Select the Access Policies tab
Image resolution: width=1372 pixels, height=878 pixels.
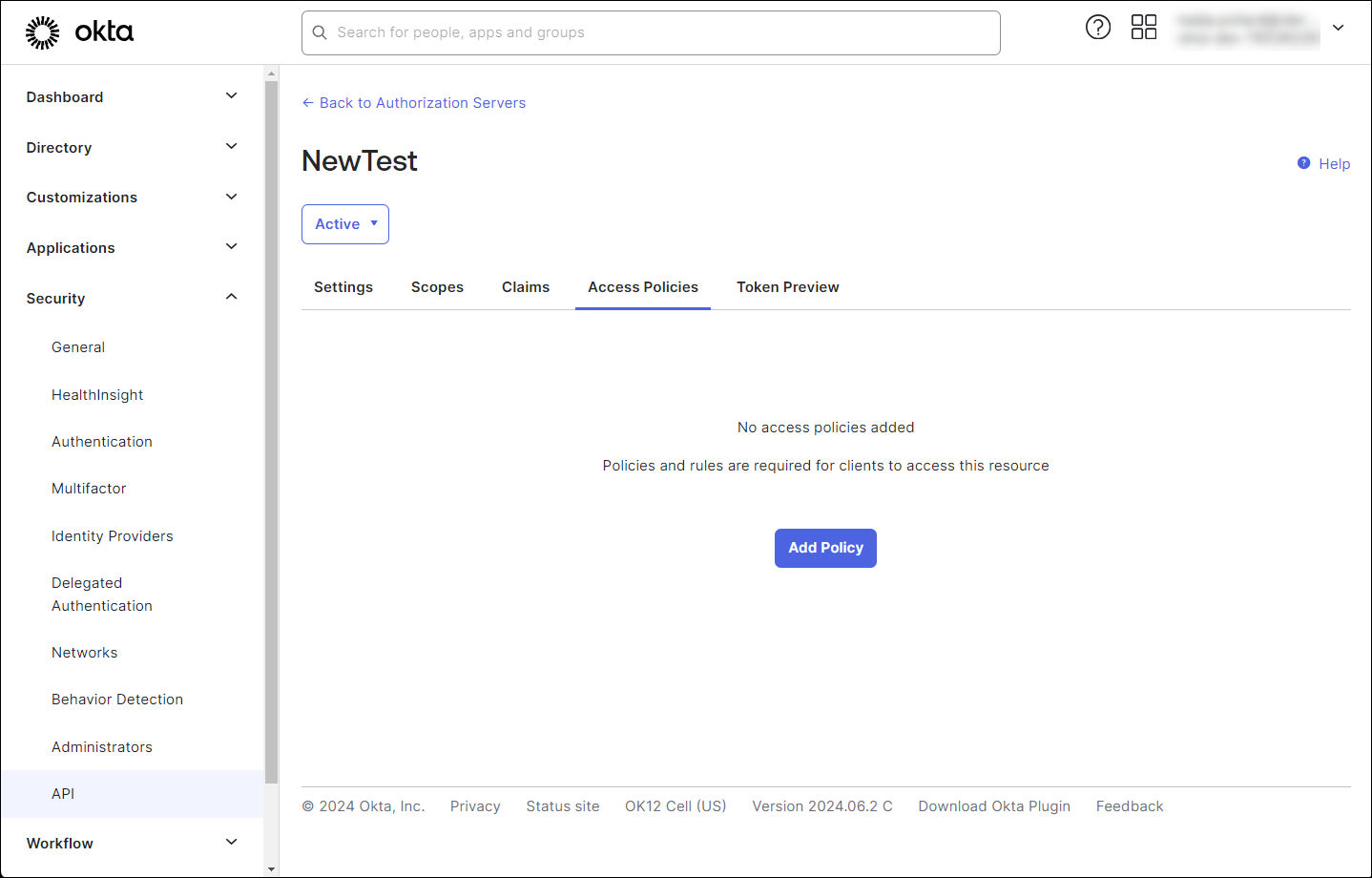click(x=643, y=287)
